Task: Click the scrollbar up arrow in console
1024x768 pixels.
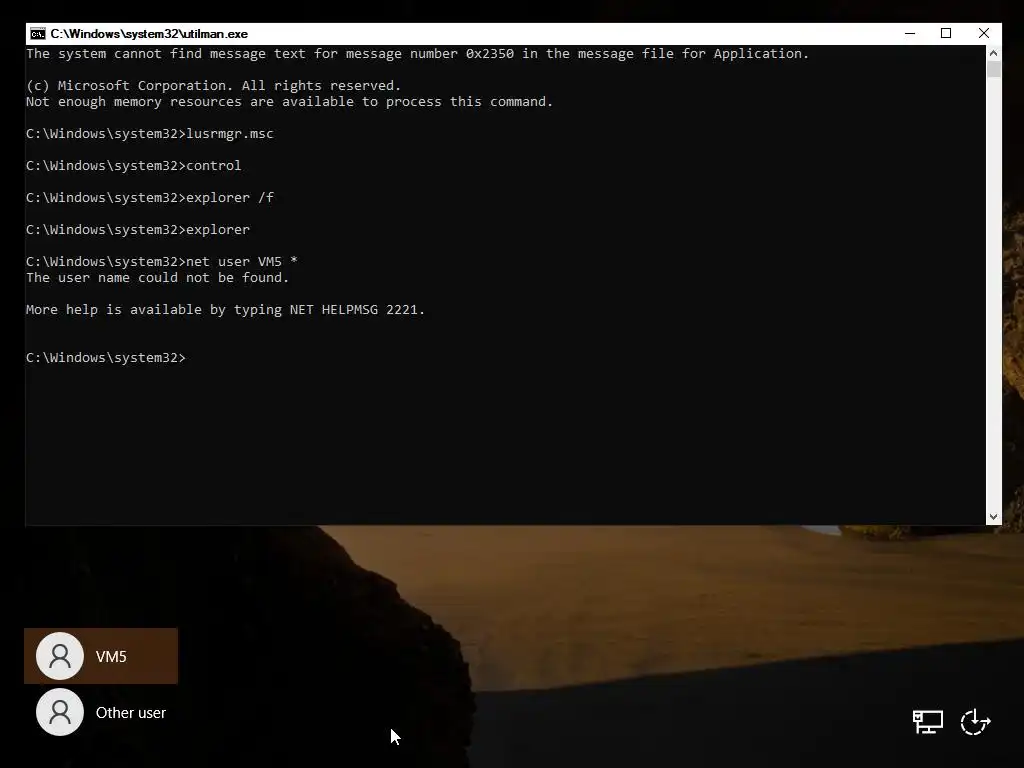Action: pos(993,53)
